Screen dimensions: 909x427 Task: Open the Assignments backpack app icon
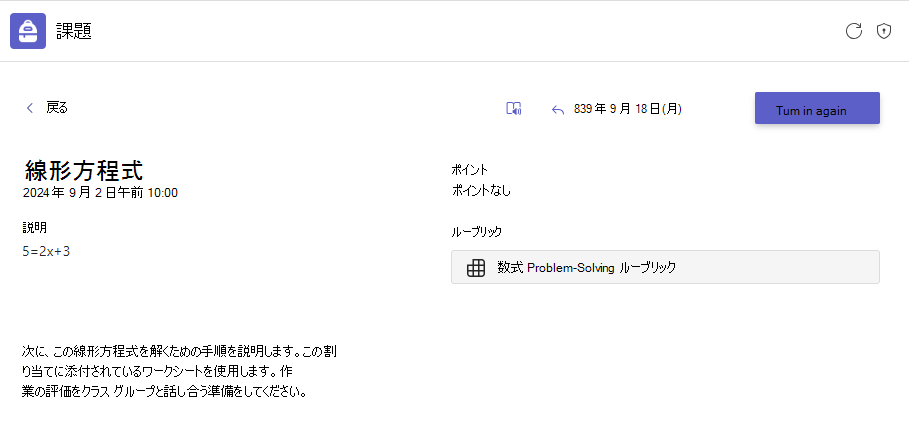(x=28, y=31)
